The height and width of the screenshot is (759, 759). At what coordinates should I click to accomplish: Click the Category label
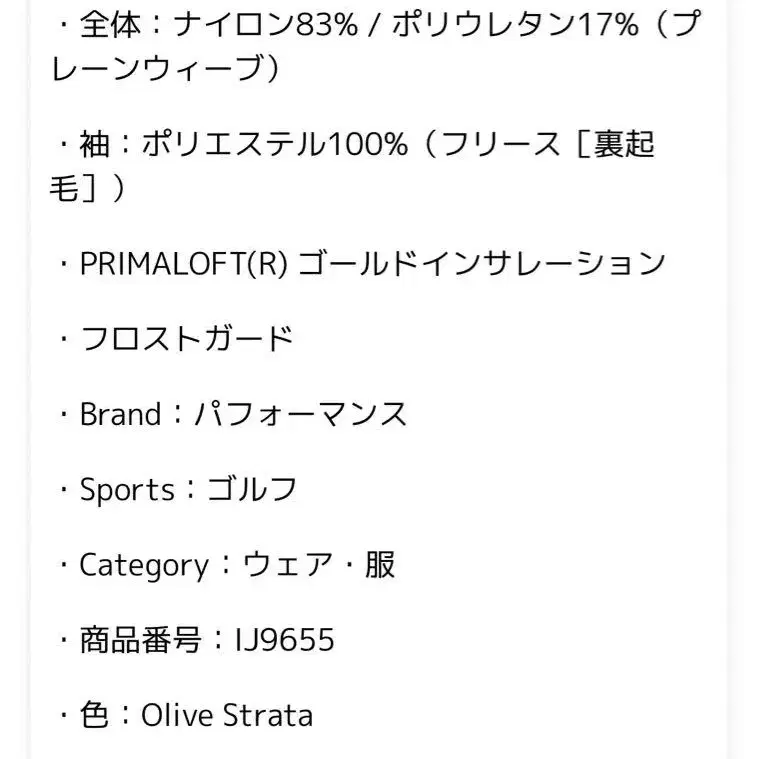(x=144, y=565)
